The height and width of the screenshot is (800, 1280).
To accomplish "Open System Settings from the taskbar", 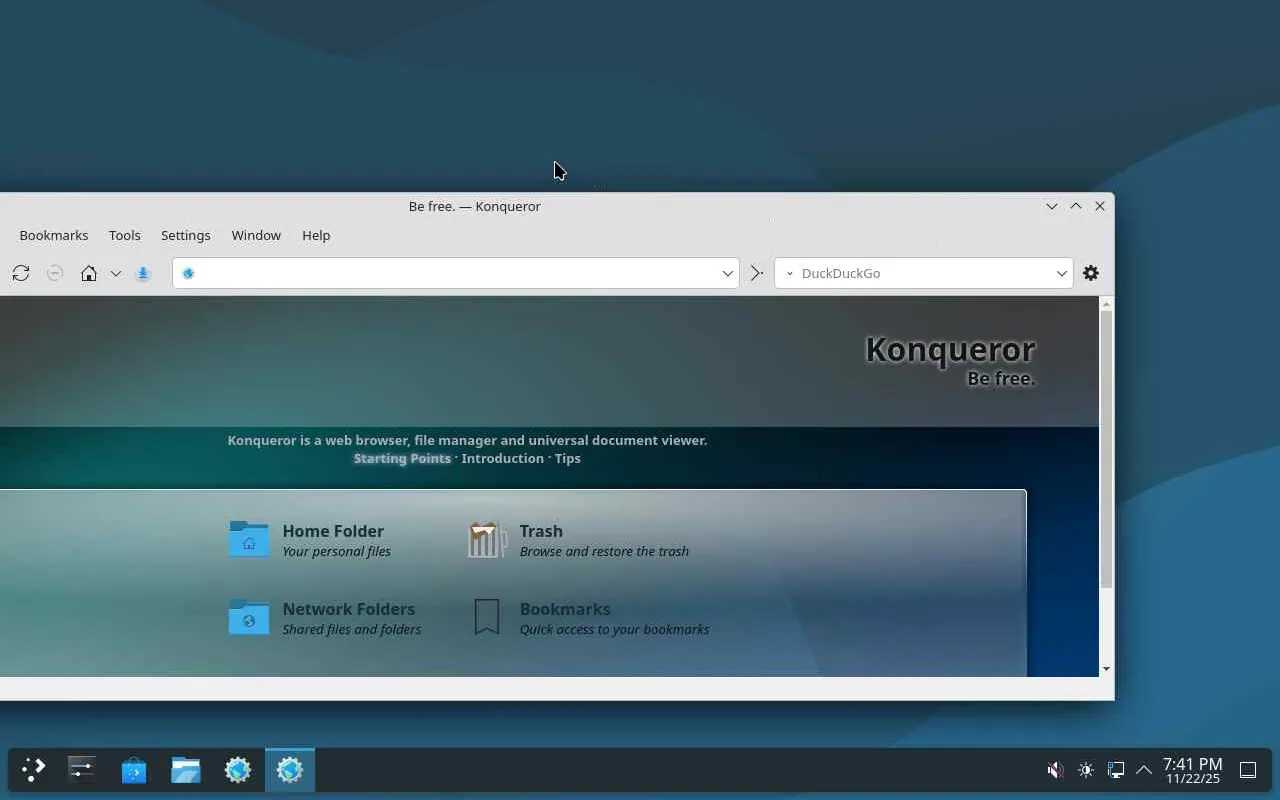I will pyautogui.click(x=82, y=770).
